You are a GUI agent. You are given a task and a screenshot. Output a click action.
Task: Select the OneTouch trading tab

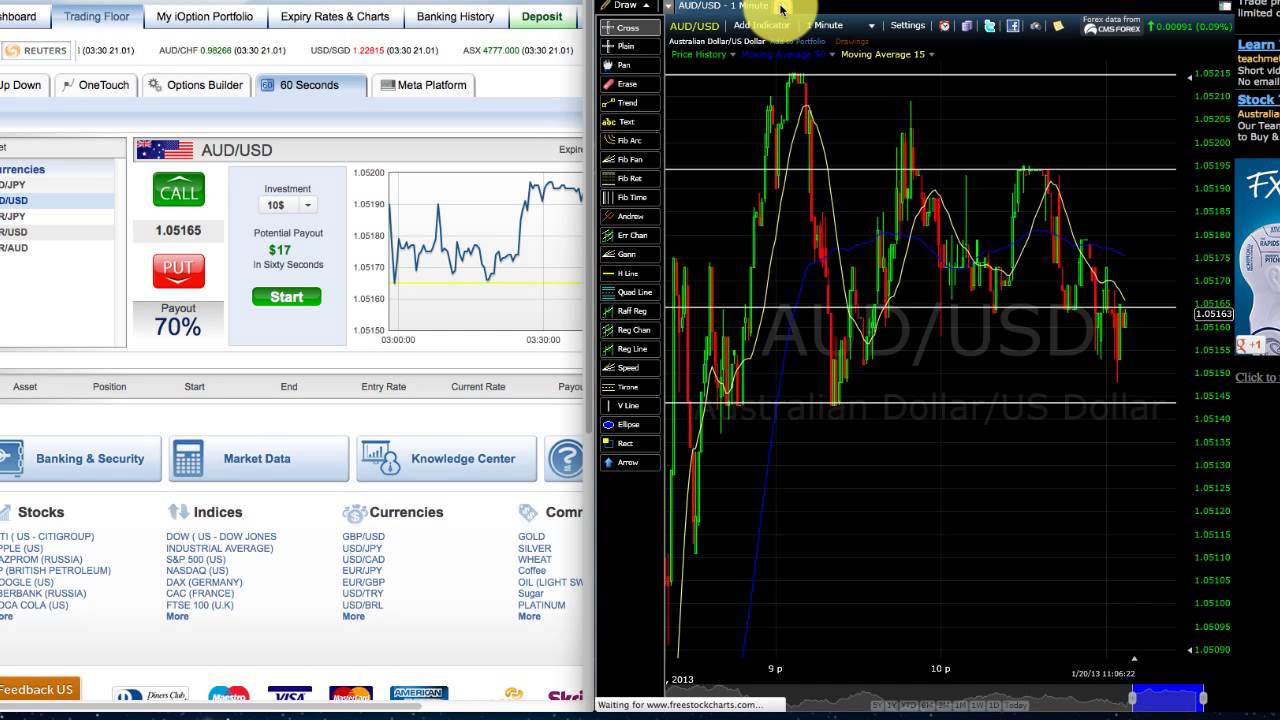(96, 85)
